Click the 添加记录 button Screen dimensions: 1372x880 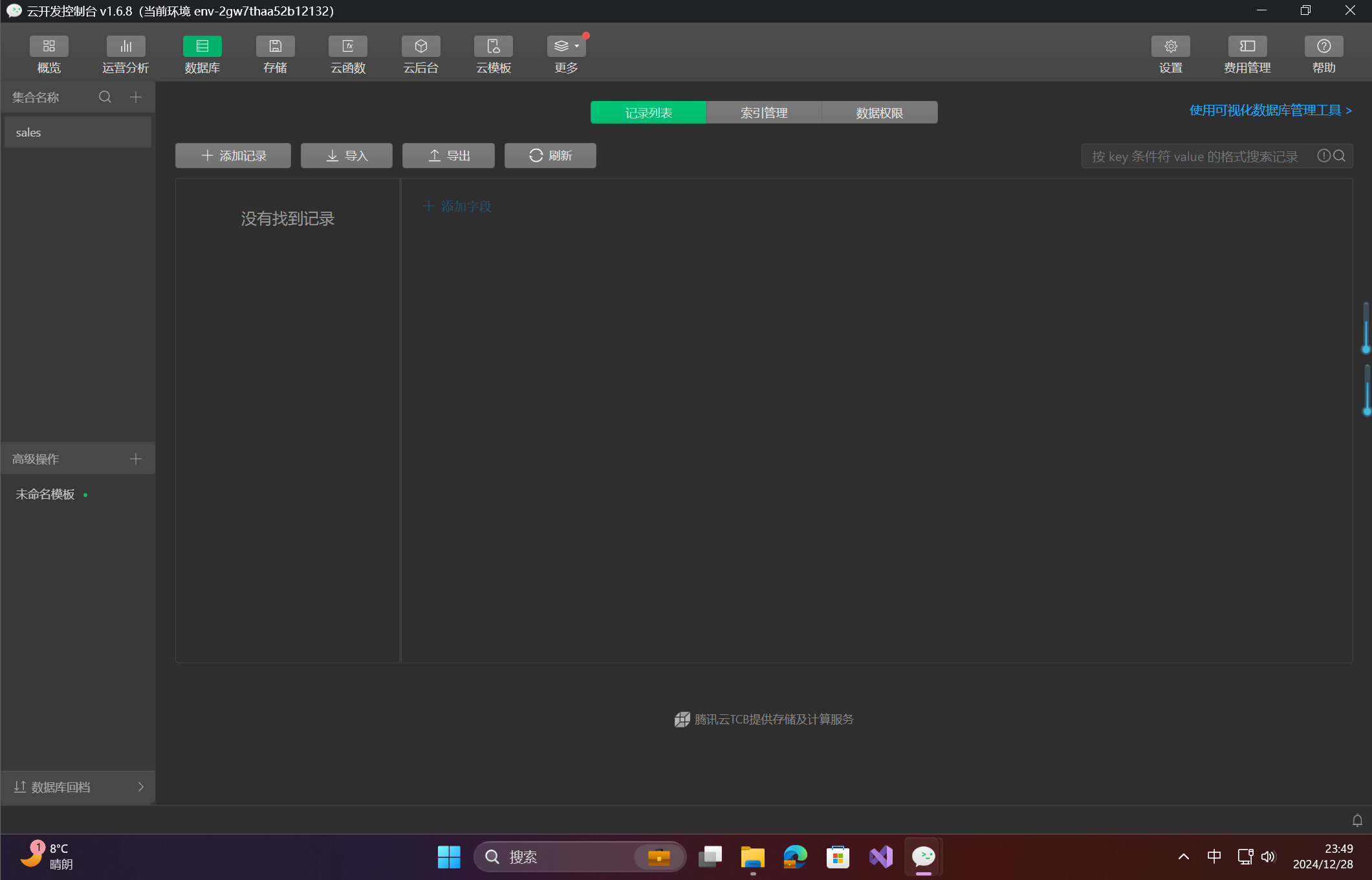point(233,155)
